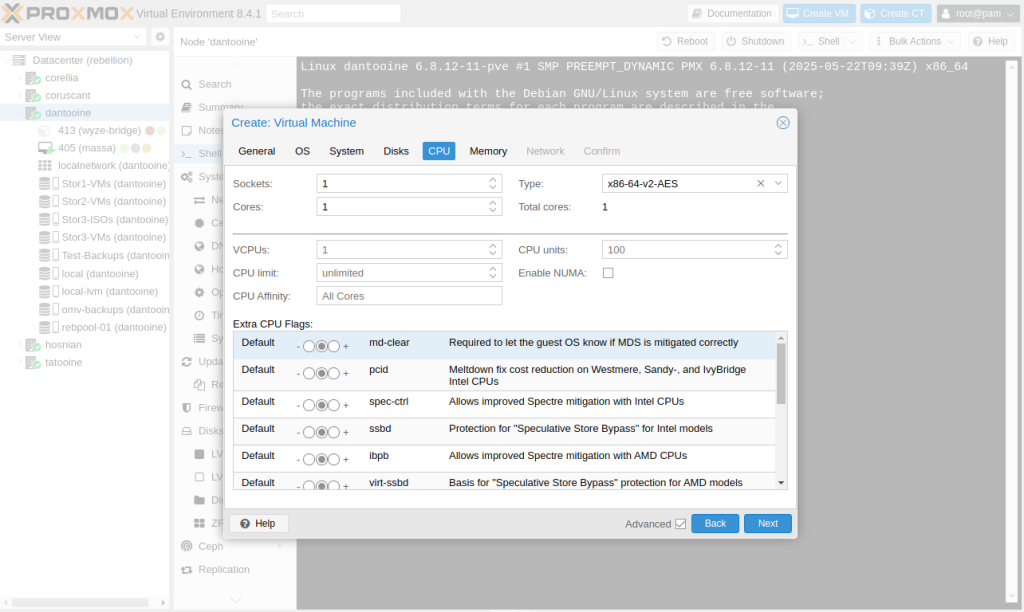Expand the corellia tree node

[x=20, y=78]
